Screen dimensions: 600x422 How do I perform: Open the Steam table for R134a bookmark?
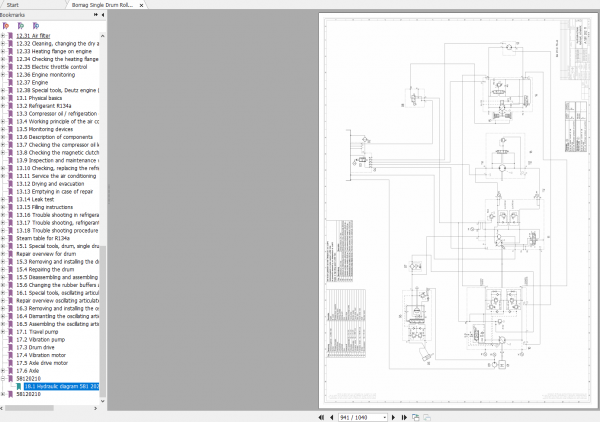[x=43, y=238]
